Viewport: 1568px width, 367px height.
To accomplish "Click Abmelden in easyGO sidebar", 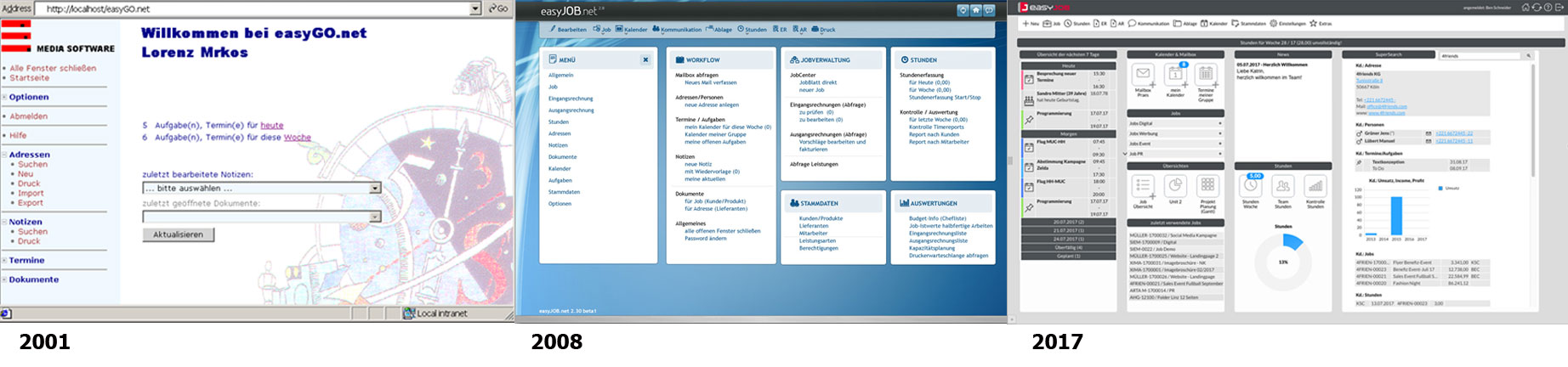I will coord(29,116).
